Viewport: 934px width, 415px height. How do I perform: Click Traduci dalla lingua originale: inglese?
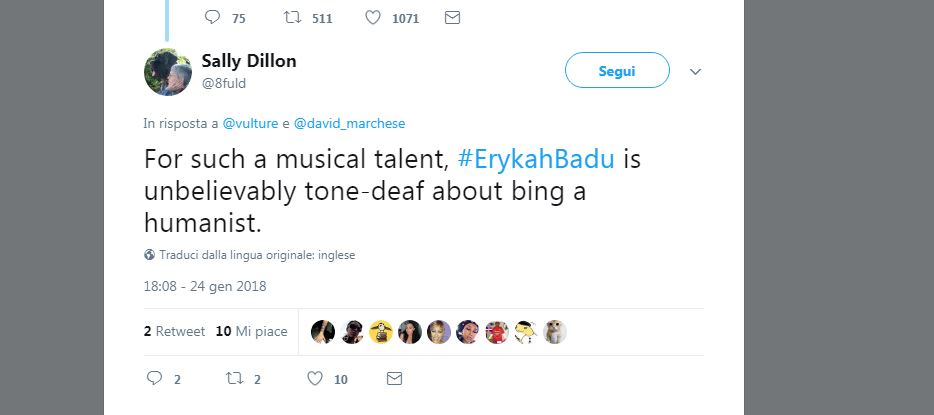click(257, 255)
